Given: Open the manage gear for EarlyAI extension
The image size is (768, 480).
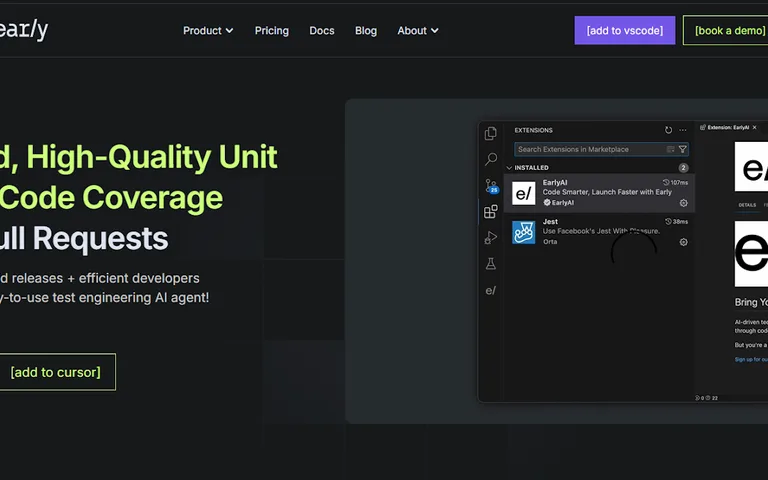Looking at the screenshot, I should (683, 203).
